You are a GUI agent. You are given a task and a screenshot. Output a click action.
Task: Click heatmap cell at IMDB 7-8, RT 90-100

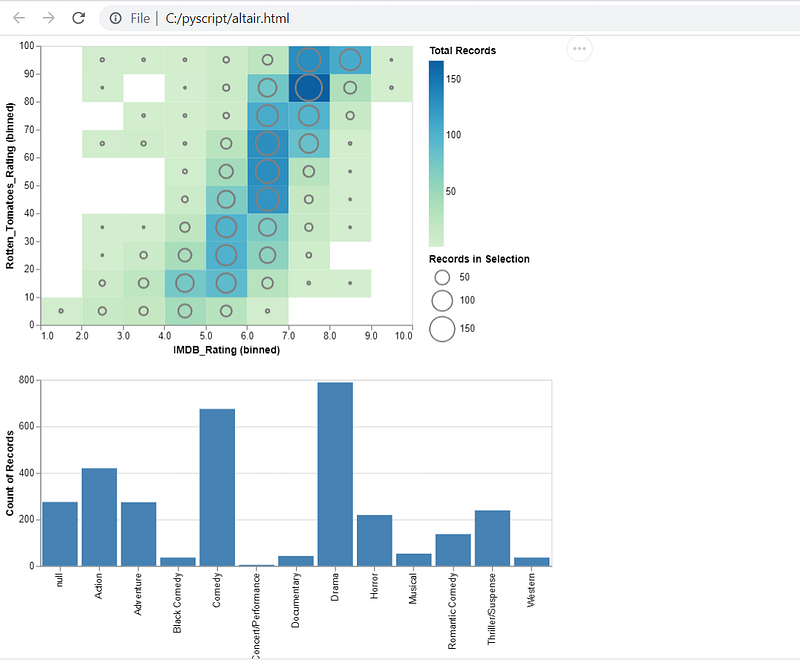(x=309, y=60)
